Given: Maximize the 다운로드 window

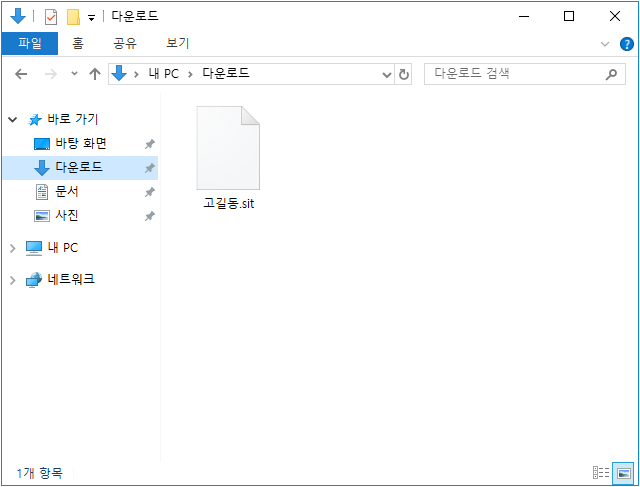Looking at the screenshot, I should pyautogui.click(x=569, y=16).
